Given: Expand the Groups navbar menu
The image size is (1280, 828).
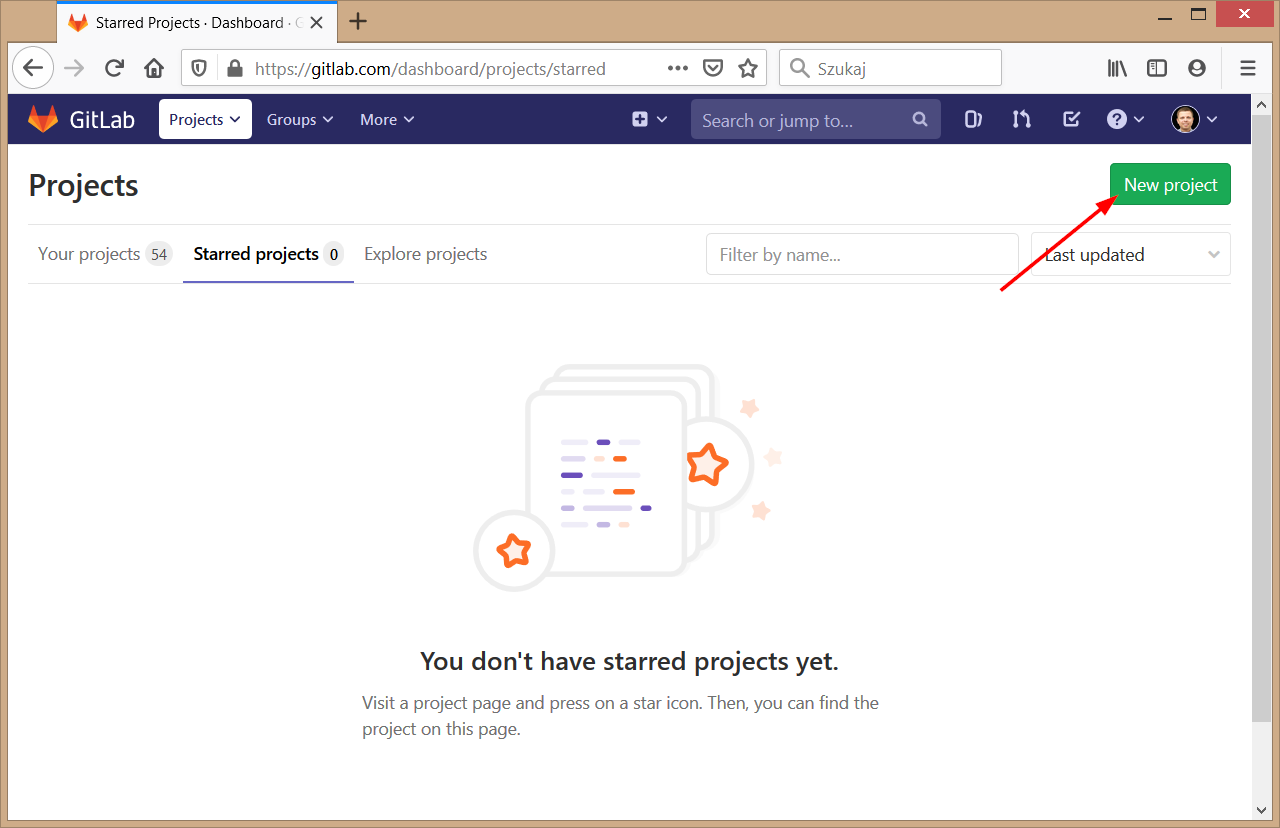Looking at the screenshot, I should tap(298, 120).
